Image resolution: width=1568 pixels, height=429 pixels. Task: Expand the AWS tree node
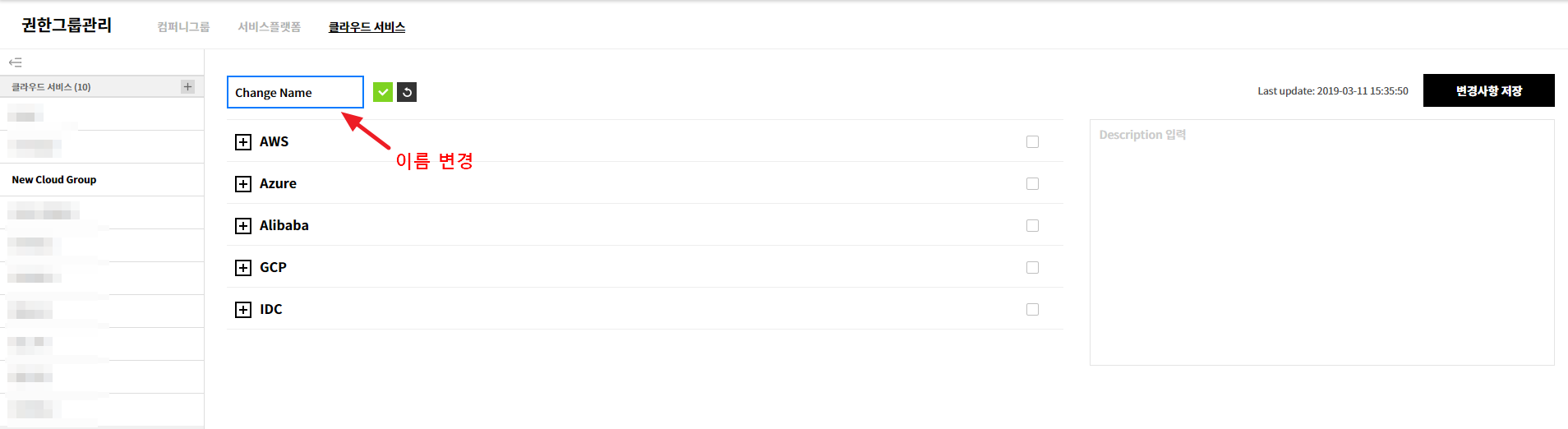pyautogui.click(x=242, y=142)
